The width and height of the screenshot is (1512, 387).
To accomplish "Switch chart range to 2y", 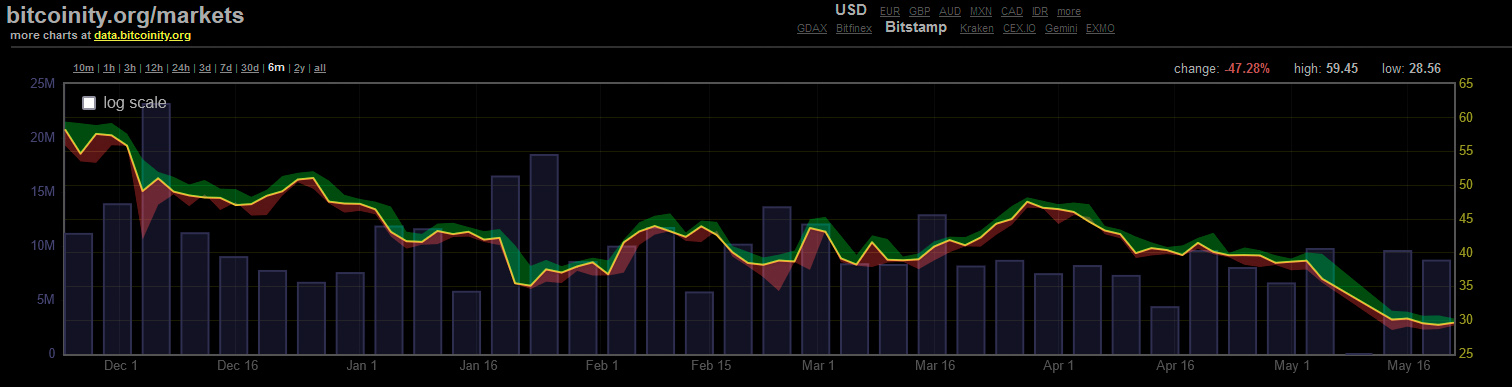I will (x=299, y=68).
